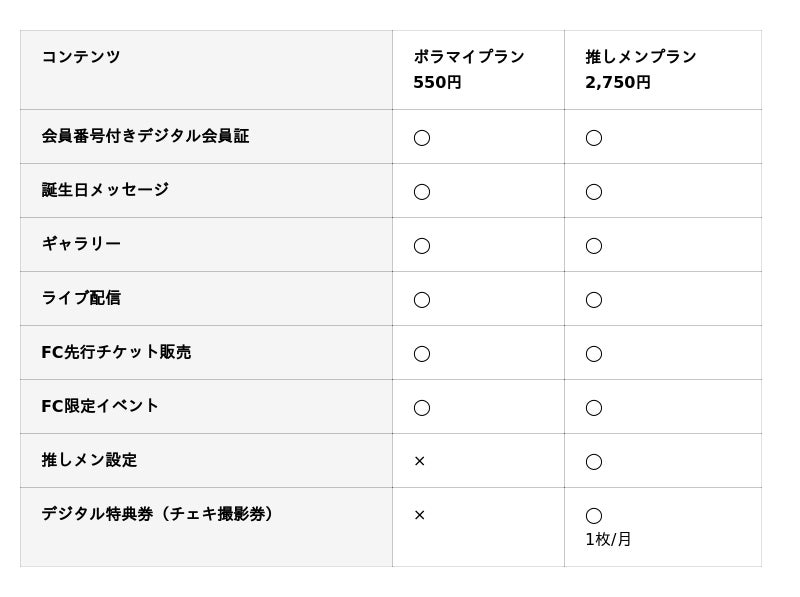Click the 誕生日メッセージ circle under 推しメンプラン

pyautogui.click(x=594, y=191)
